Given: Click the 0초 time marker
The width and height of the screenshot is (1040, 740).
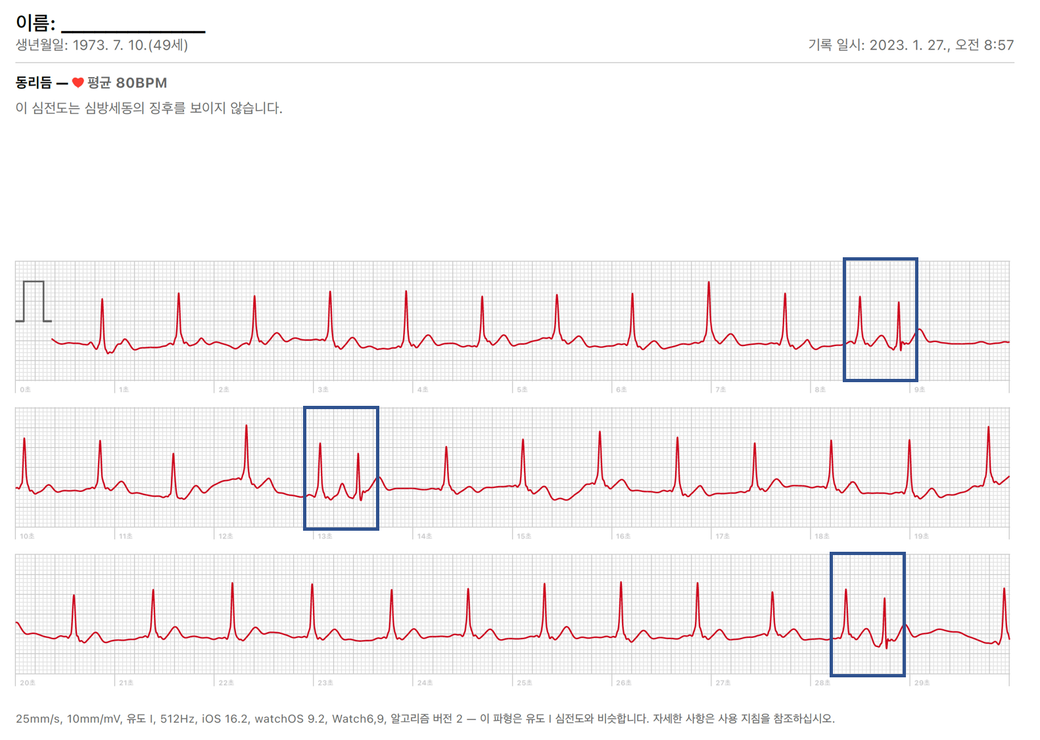Looking at the screenshot, I should [24, 389].
